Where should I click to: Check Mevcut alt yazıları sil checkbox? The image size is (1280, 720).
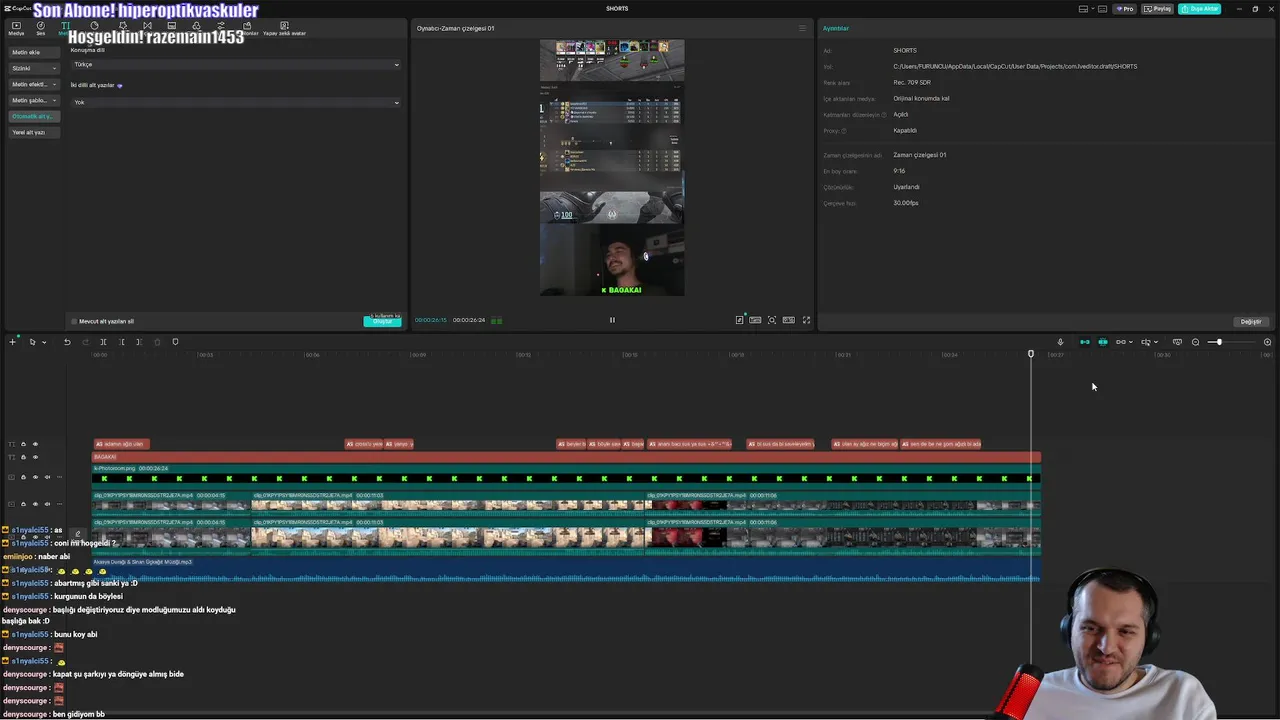pyautogui.click(x=74, y=322)
